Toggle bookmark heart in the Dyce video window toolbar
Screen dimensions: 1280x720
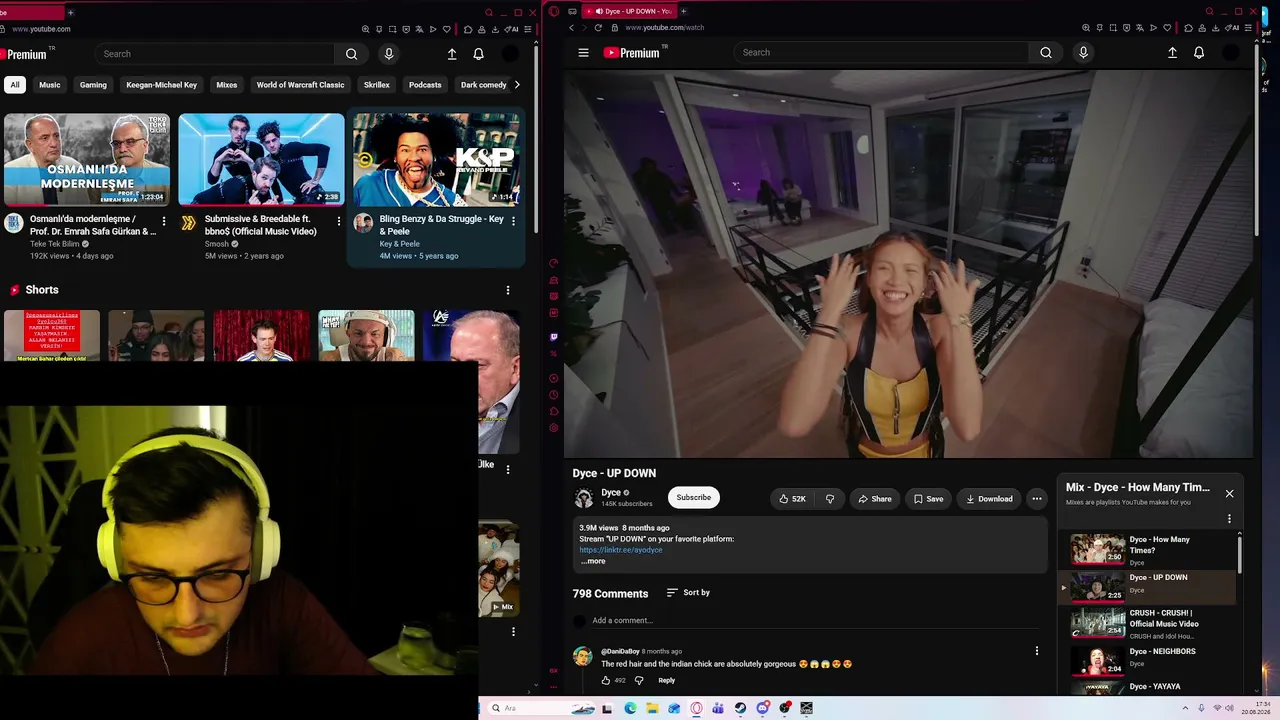[1167, 28]
